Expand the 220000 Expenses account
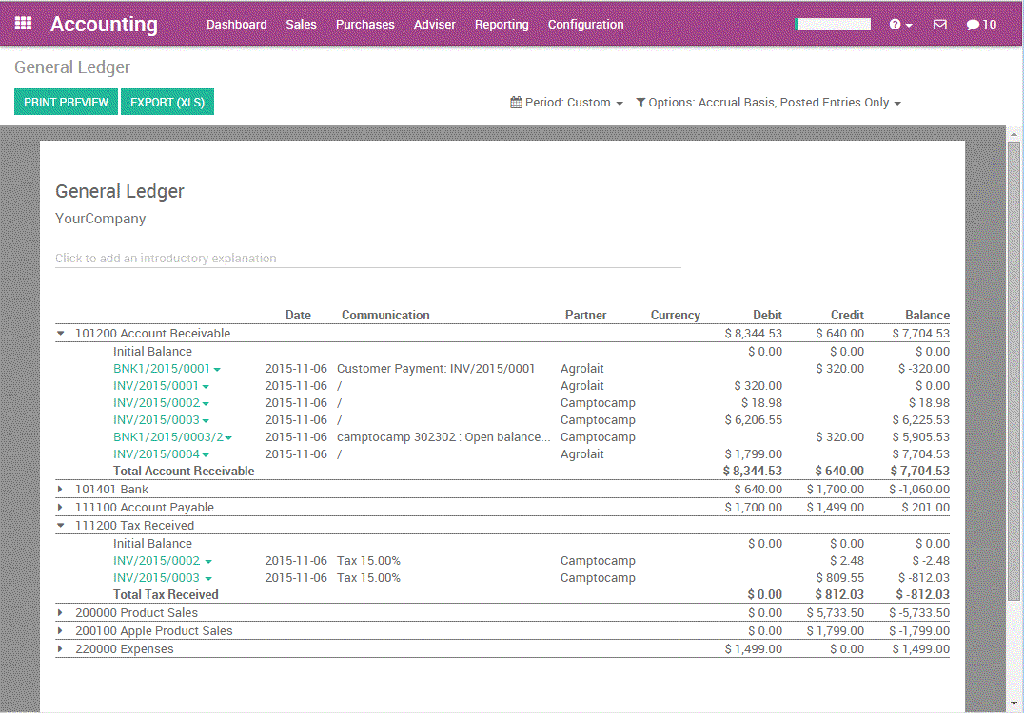Screen dimensions: 1024x713 click(x=61, y=648)
